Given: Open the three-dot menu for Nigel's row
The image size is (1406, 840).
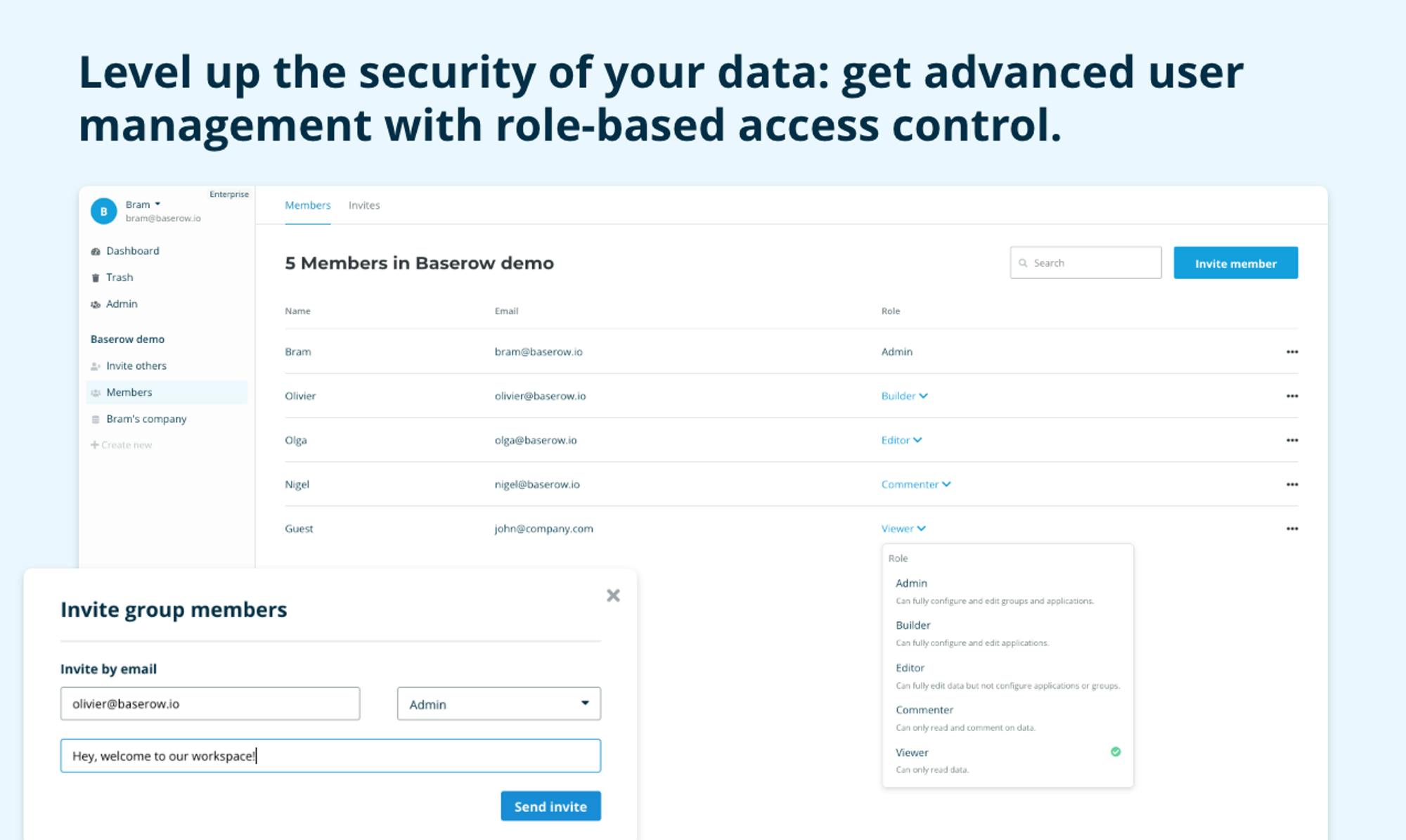Looking at the screenshot, I should pyautogui.click(x=1292, y=484).
